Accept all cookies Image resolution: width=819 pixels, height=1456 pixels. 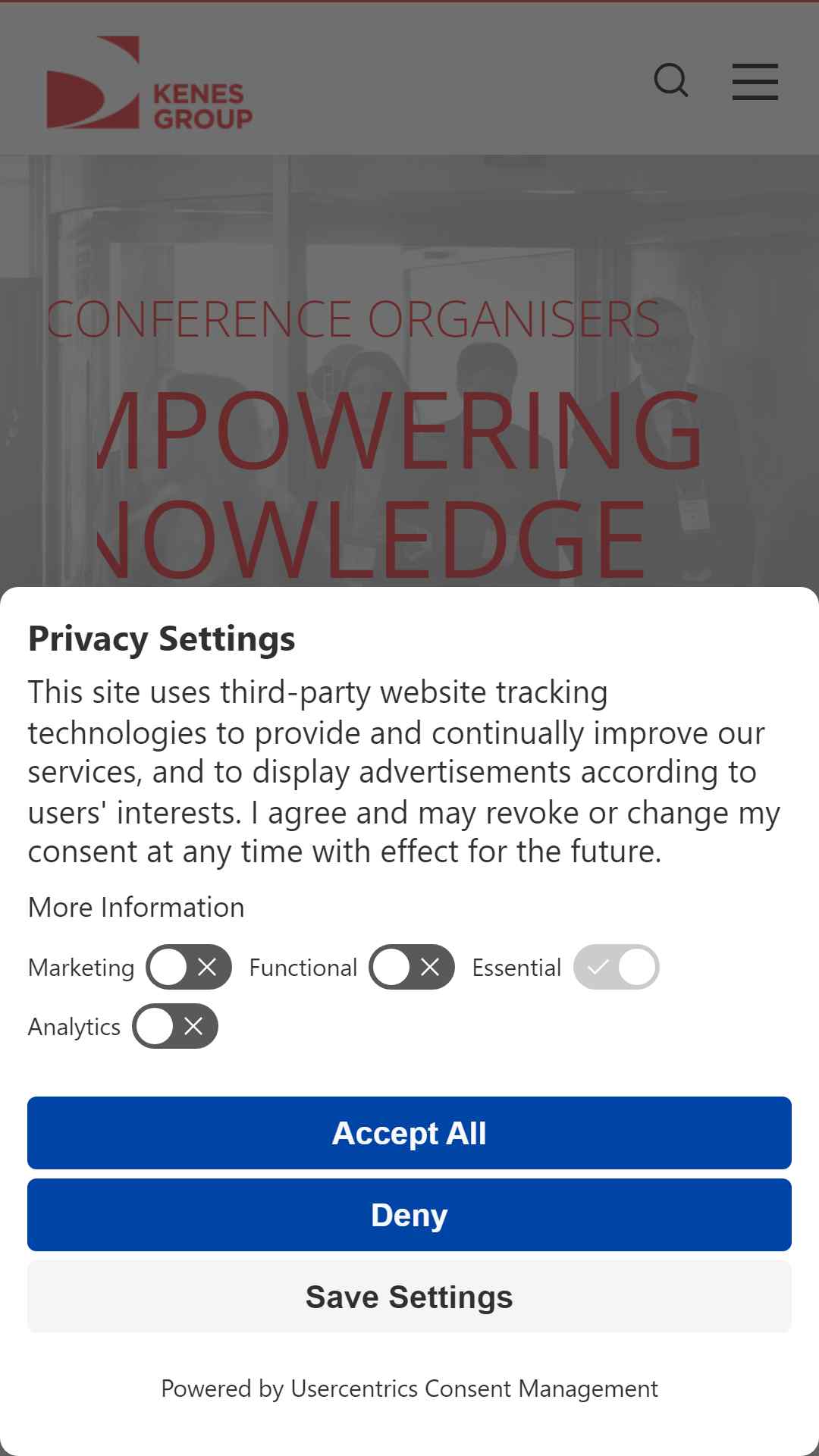coord(409,1133)
